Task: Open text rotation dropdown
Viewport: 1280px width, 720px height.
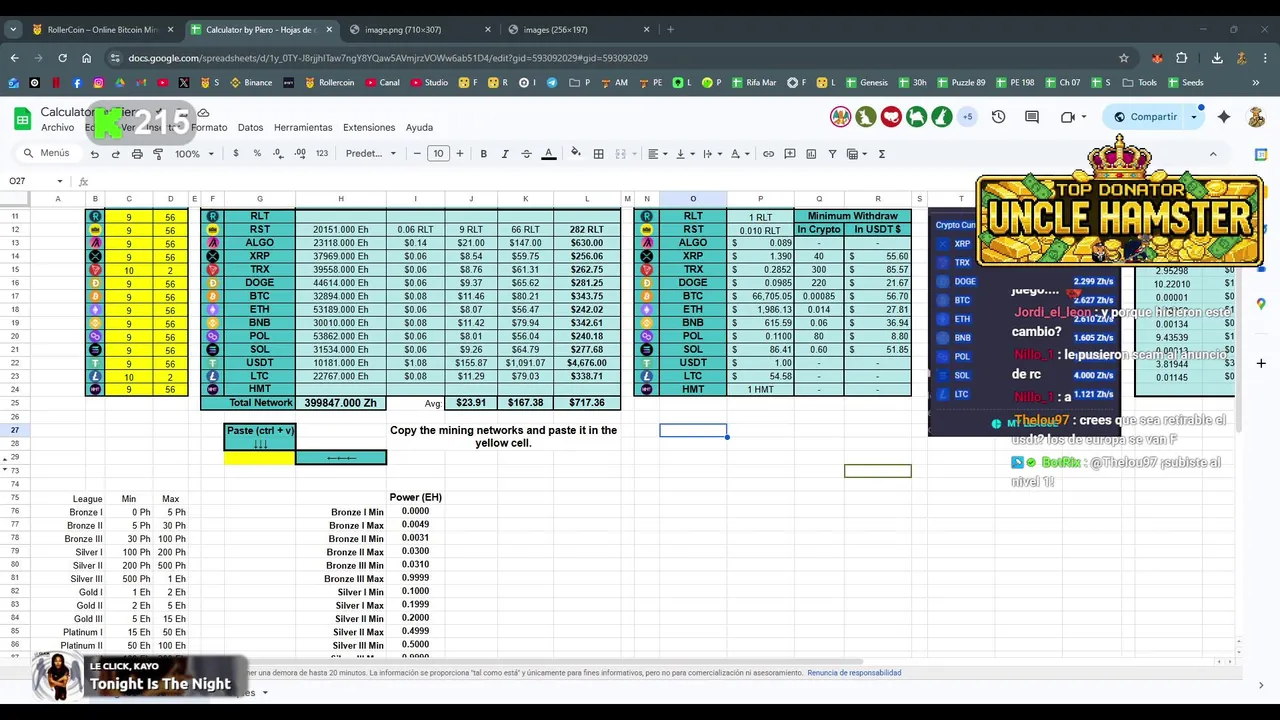Action: click(739, 154)
